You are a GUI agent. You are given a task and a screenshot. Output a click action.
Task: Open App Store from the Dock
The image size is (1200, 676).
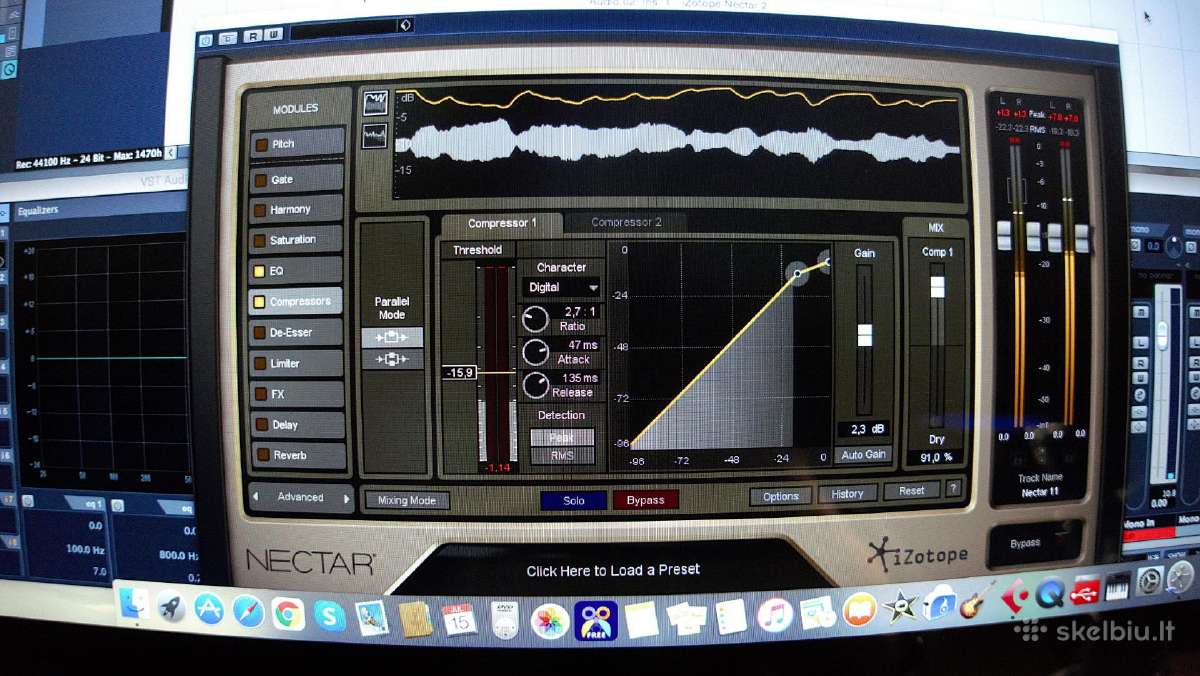click(x=209, y=609)
